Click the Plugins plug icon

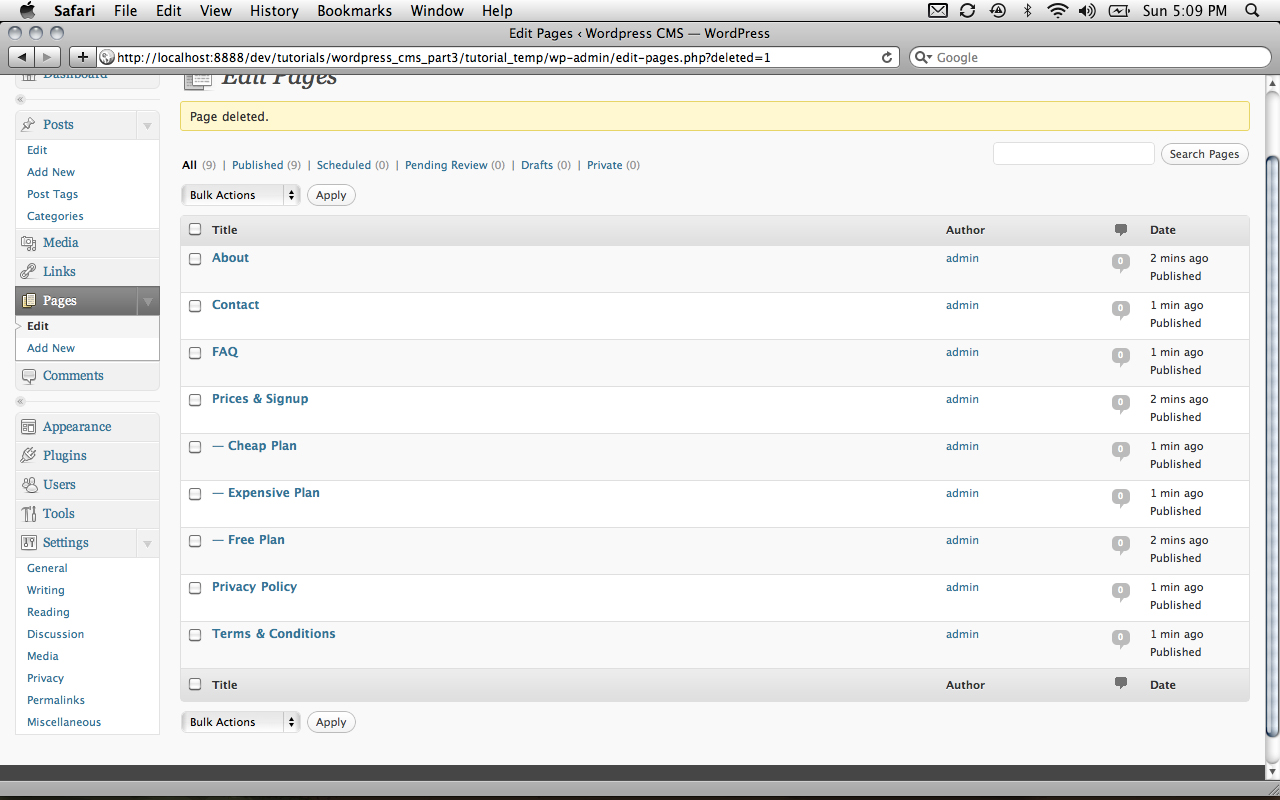tap(29, 456)
